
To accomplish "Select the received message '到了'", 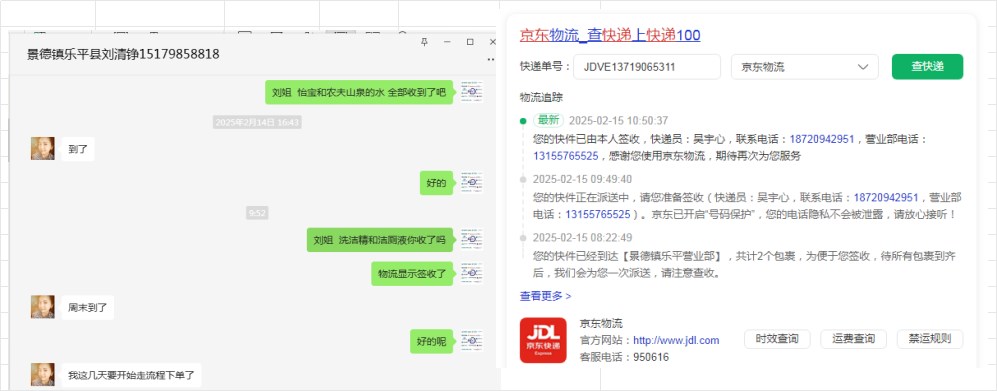I will point(78,149).
